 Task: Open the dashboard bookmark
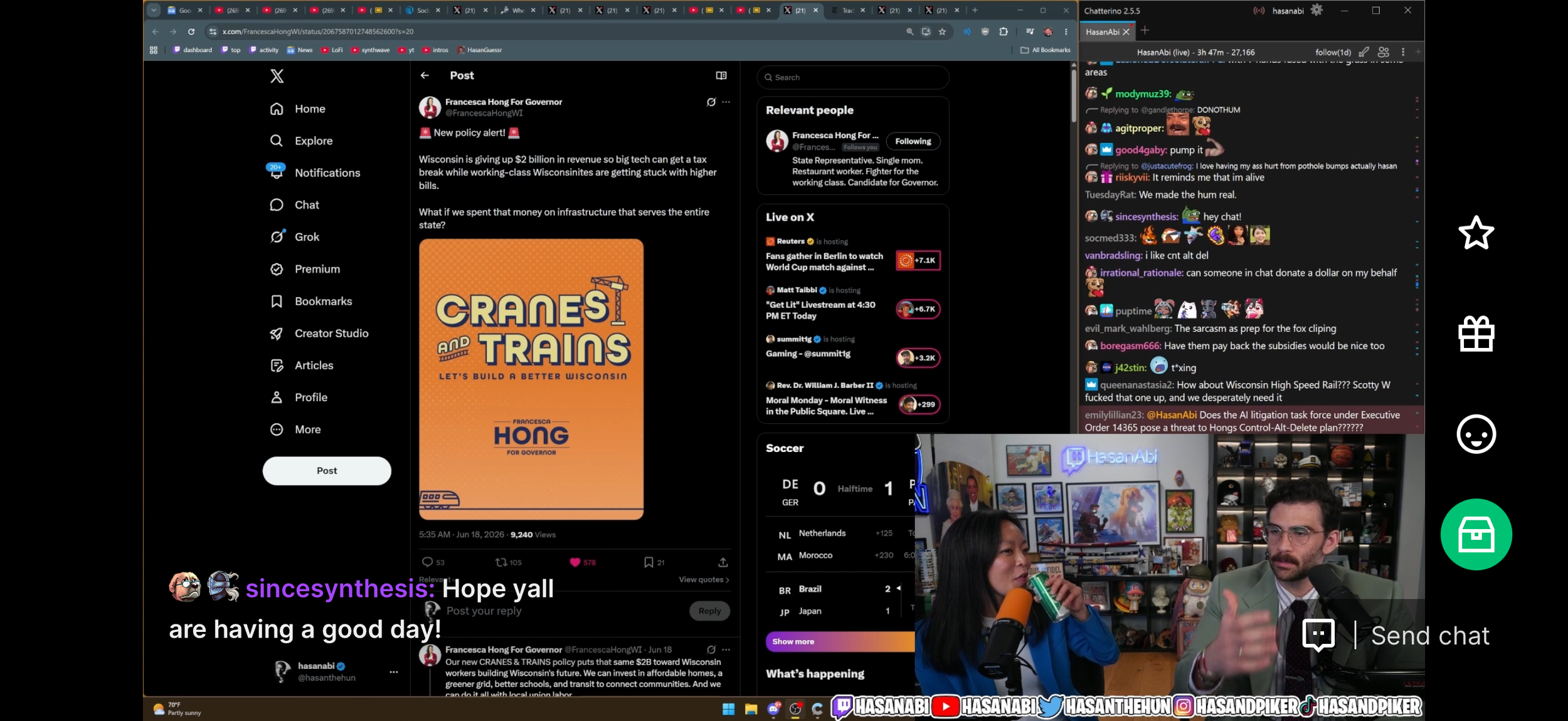tap(193, 50)
